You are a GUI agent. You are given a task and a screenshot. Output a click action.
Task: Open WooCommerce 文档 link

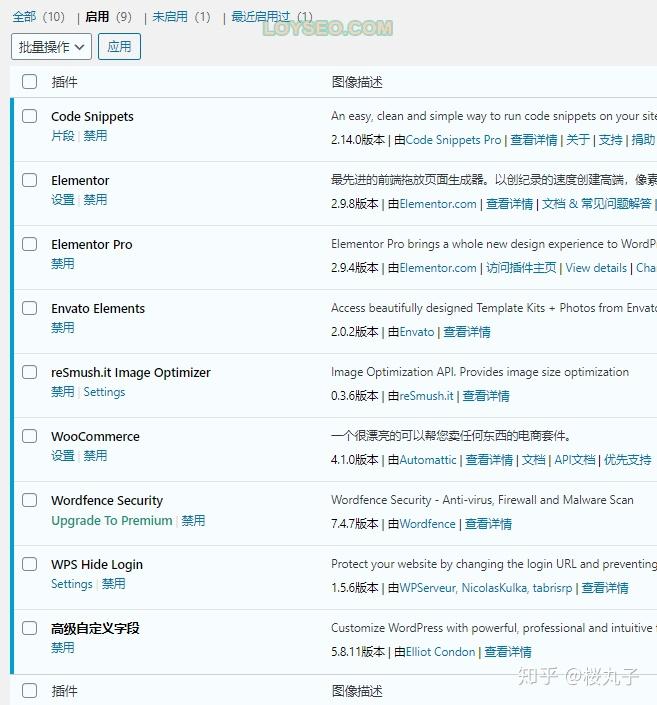[534, 460]
